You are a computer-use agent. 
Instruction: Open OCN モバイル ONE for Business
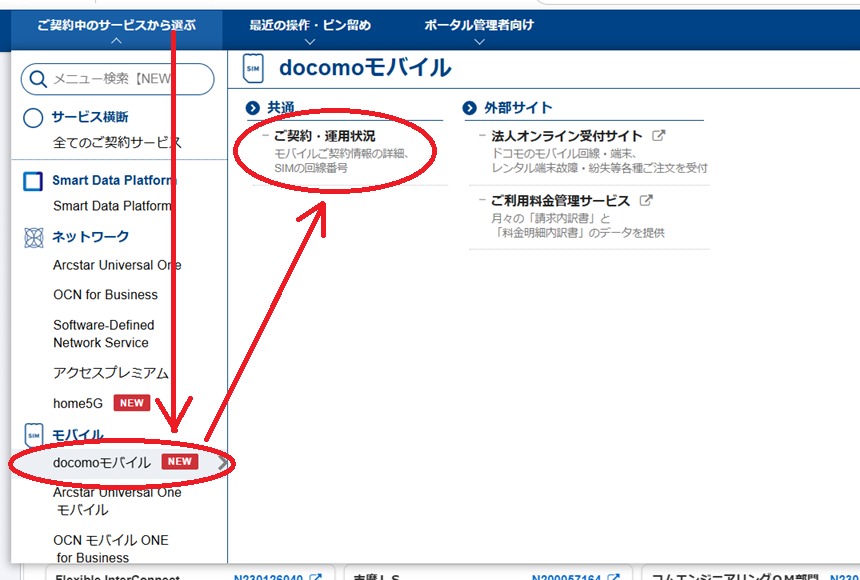point(110,549)
